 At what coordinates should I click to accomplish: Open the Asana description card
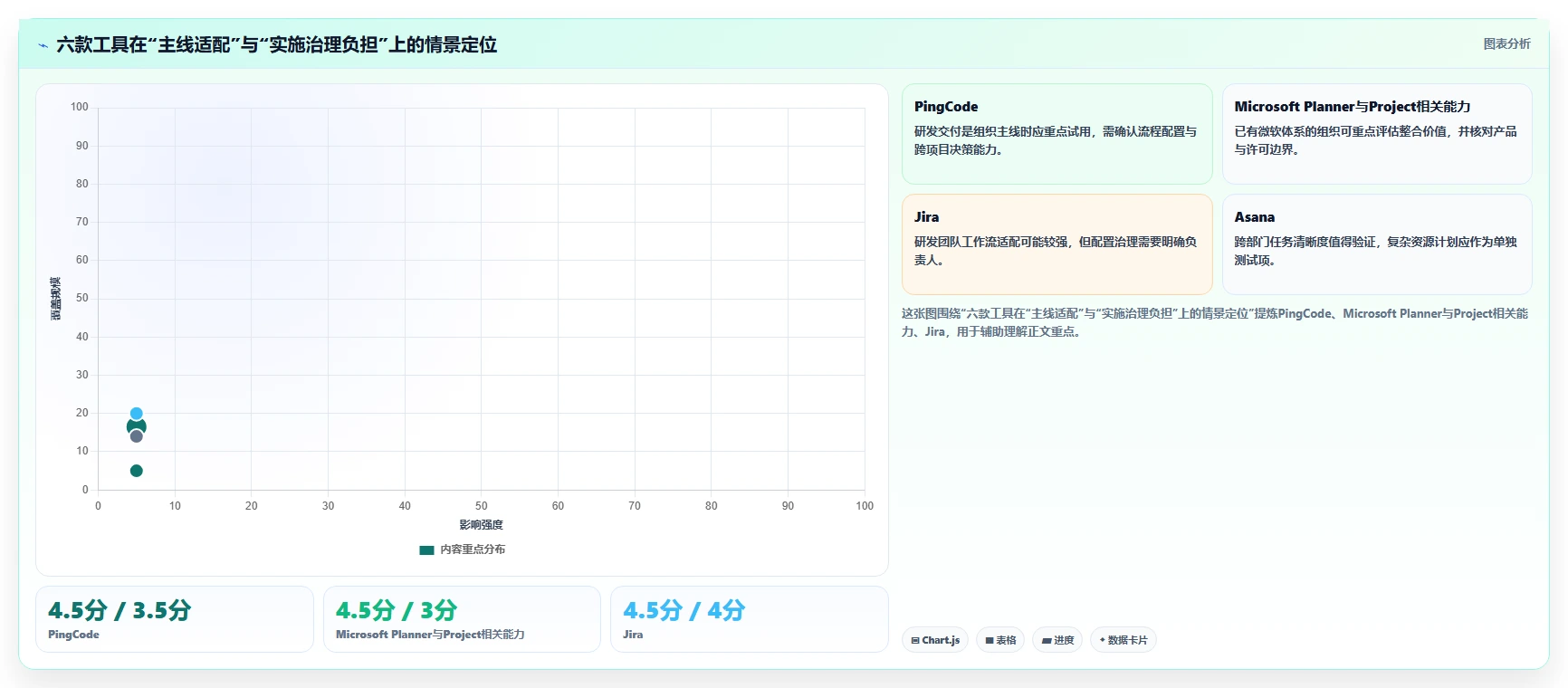coord(1377,244)
